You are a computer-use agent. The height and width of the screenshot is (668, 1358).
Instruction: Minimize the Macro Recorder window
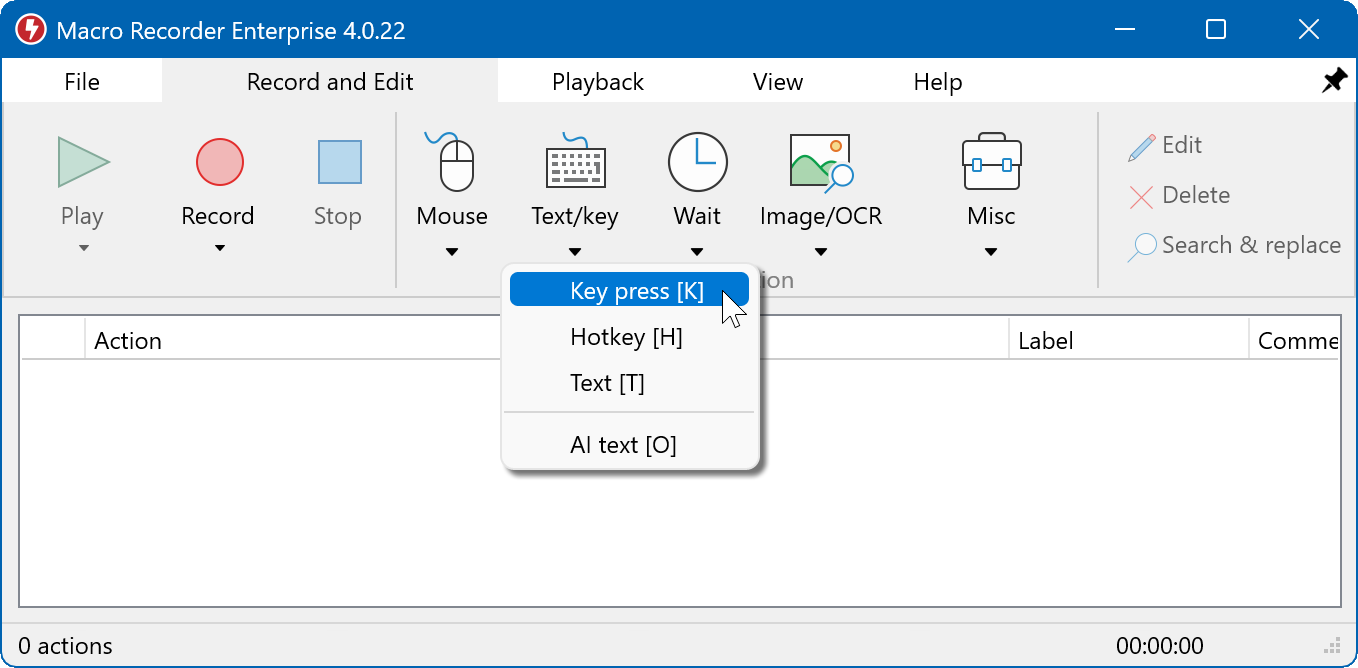click(x=1124, y=30)
